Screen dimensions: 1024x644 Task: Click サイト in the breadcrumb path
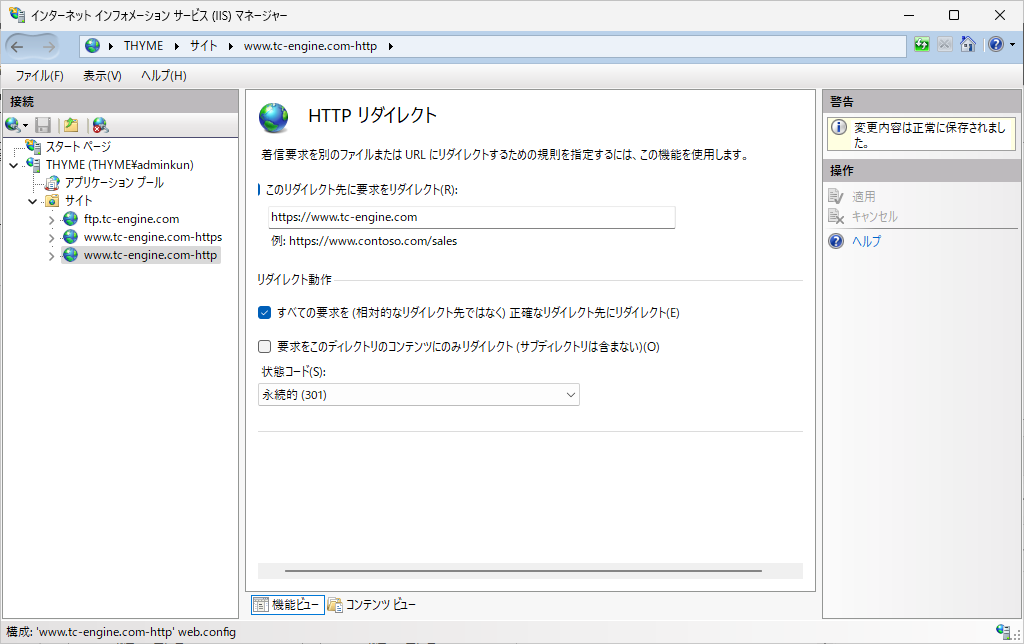click(203, 46)
